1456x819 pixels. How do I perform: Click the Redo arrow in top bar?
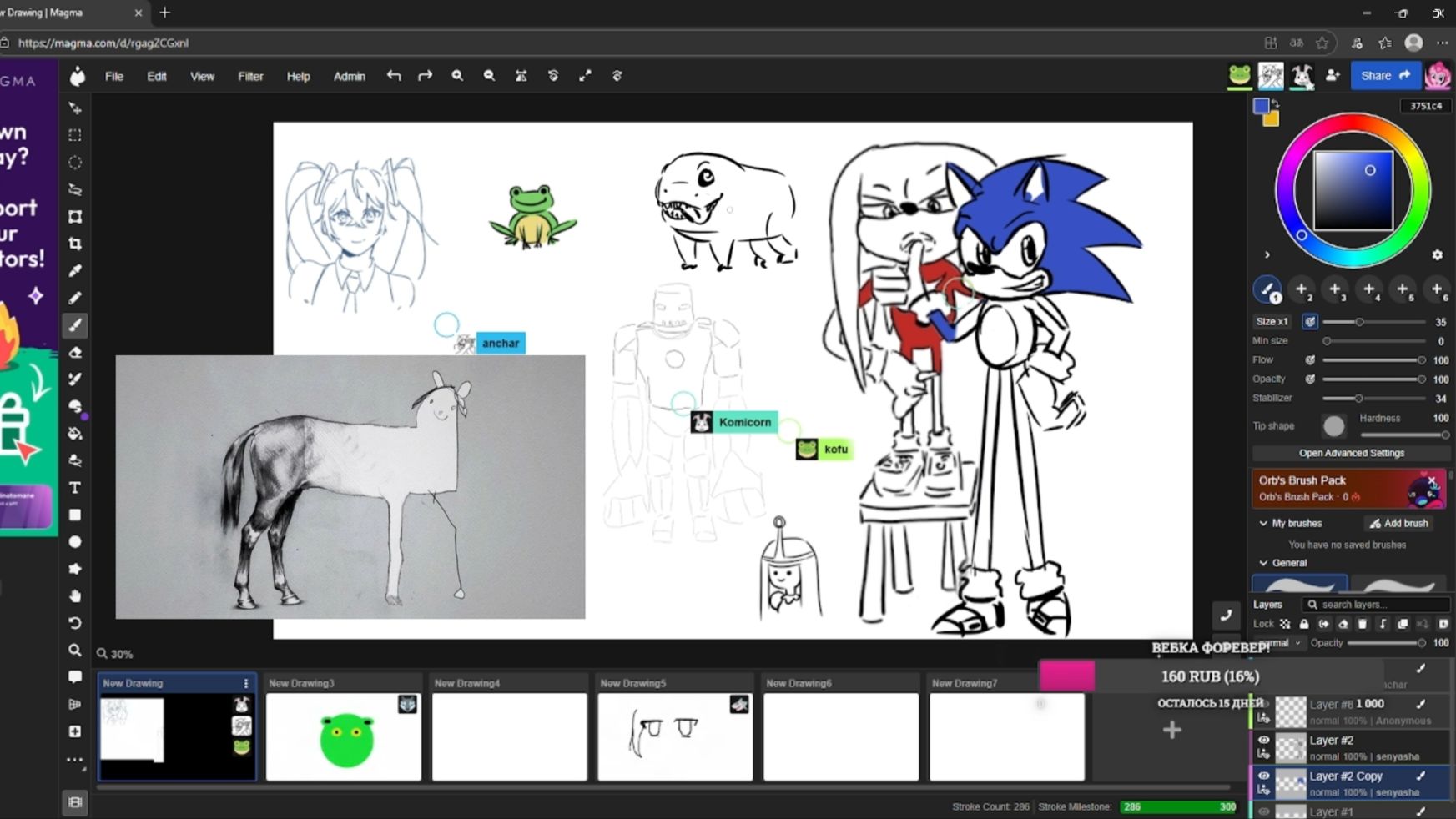(x=426, y=76)
